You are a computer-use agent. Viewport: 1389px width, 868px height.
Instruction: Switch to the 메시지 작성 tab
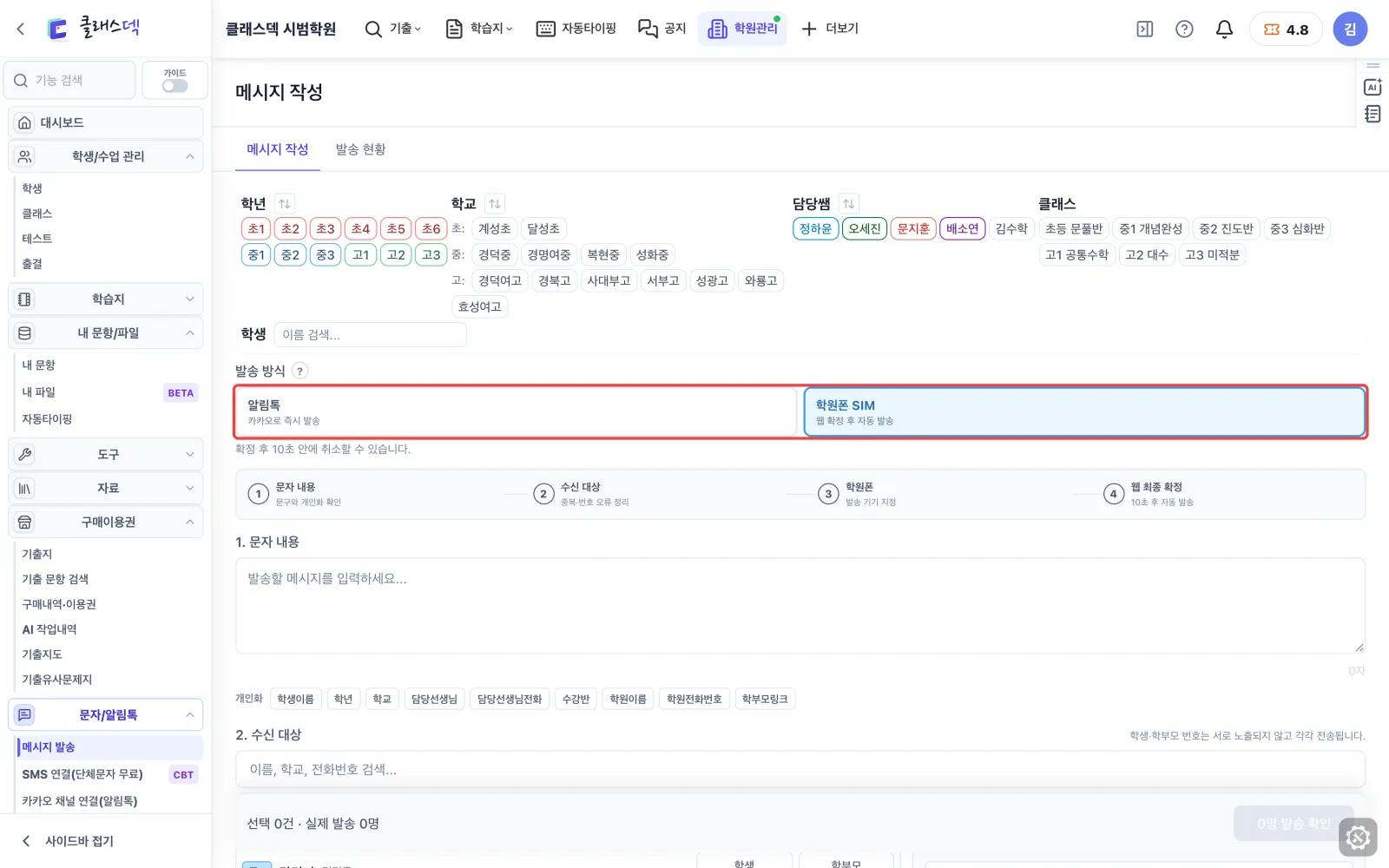278,149
